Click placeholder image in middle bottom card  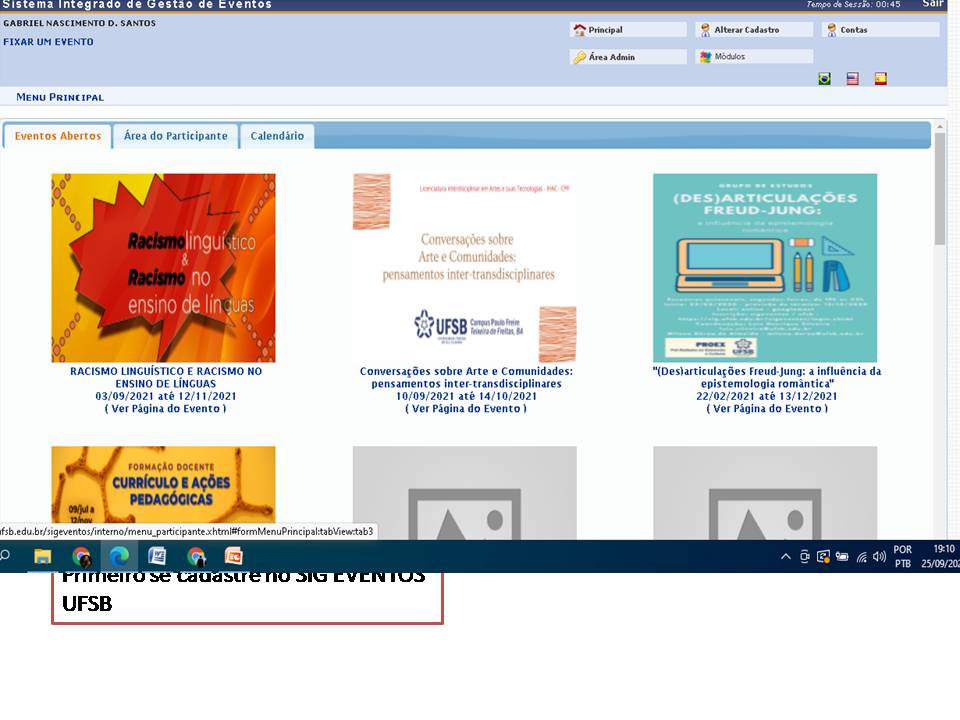(464, 492)
